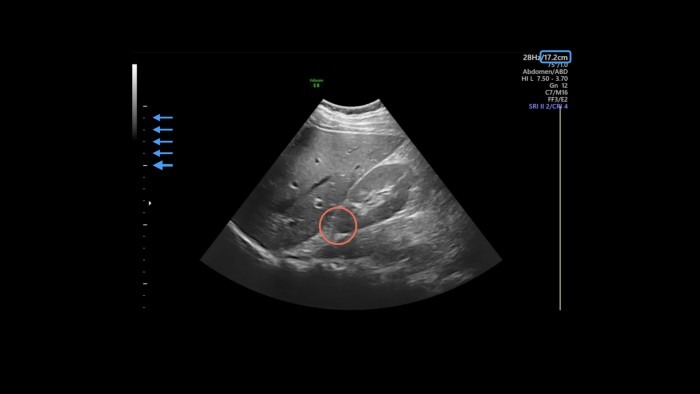Click the grayscale map bar

click(134, 101)
